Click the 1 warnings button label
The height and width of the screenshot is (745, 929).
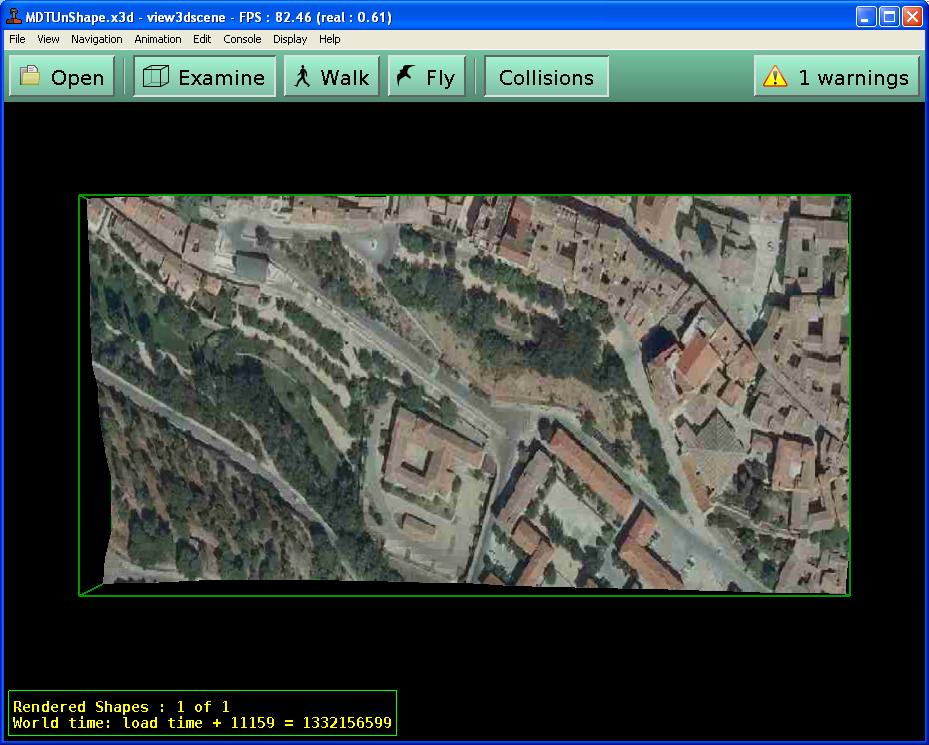tap(853, 77)
